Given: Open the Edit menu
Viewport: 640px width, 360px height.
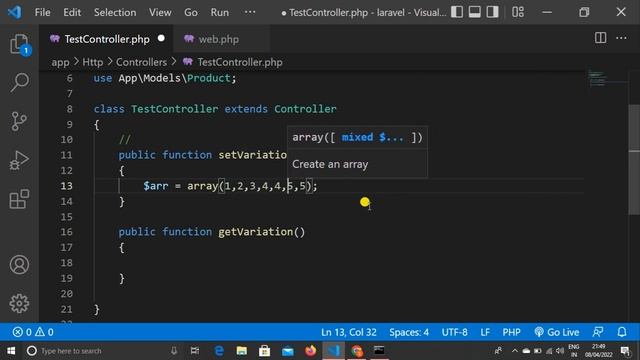Looking at the screenshot, I should click(72, 12).
